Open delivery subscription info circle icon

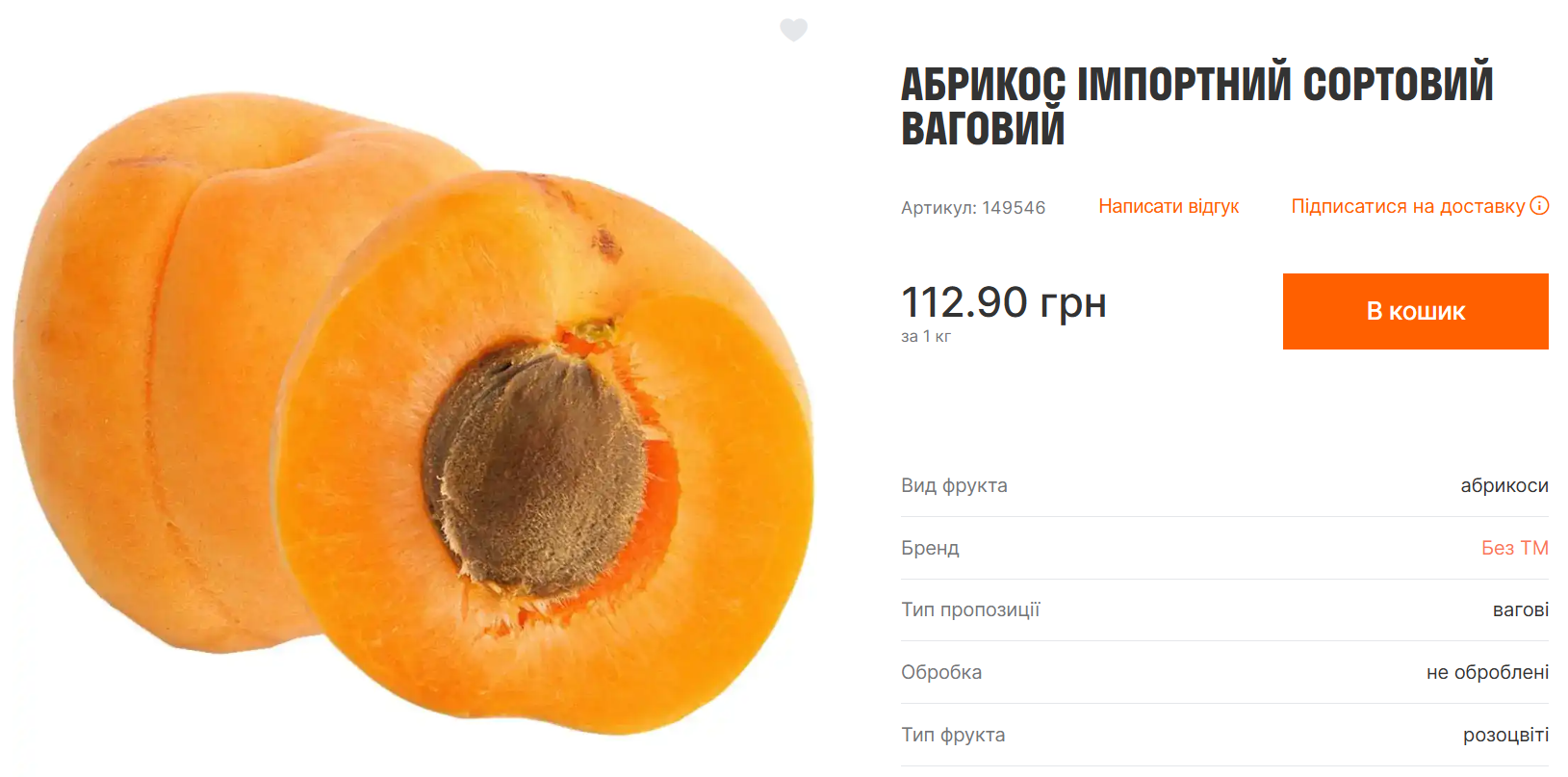pos(1539,205)
